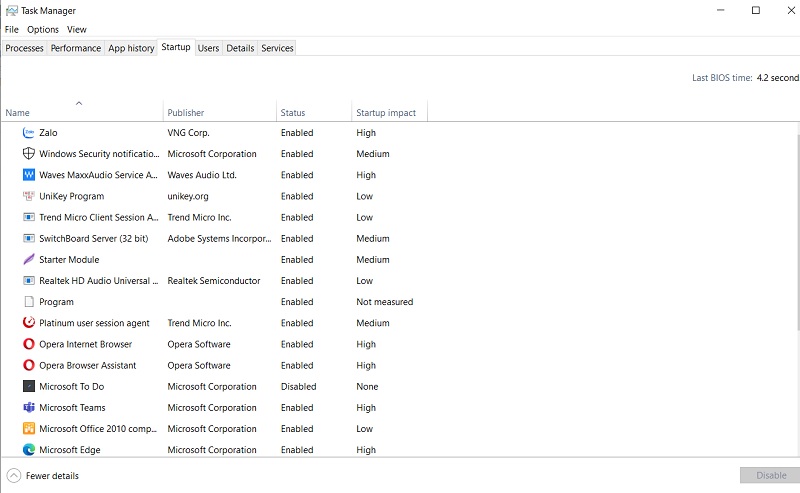Select Microsoft Teams row name
800x493 pixels.
(x=72, y=408)
